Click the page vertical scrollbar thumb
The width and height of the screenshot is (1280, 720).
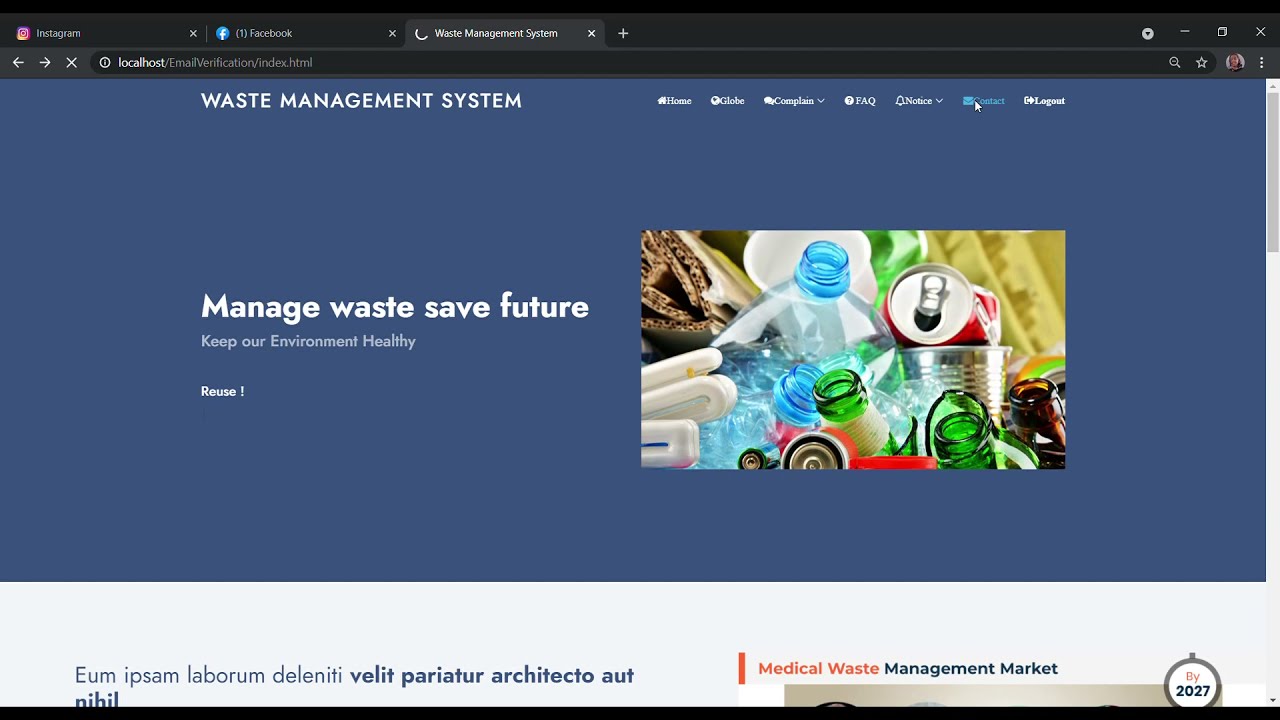coord(1272,172)
